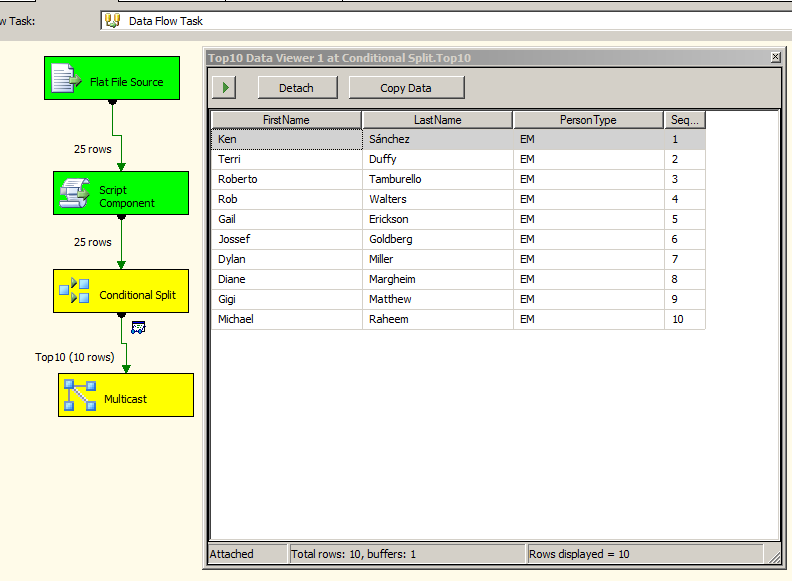Click EM PersonType cell in Gigi row
Viewport: 792px width, 581px height.
click(588, 299)
